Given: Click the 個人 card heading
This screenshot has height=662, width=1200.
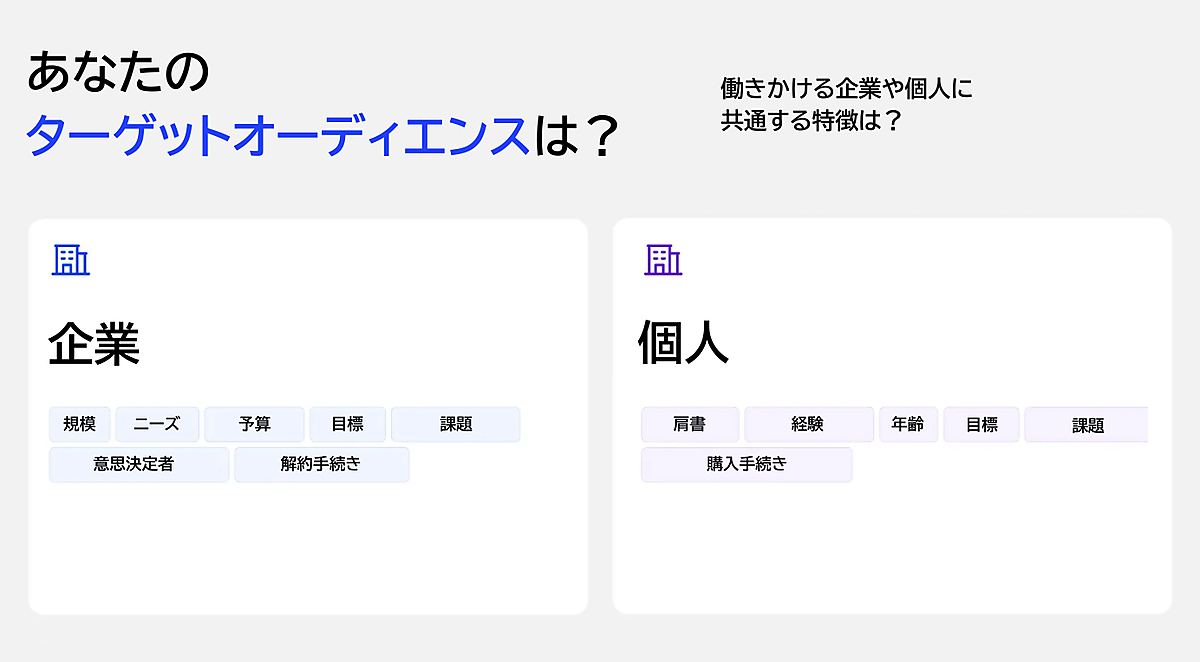Looking at the screenshot, I should [684, 345].
